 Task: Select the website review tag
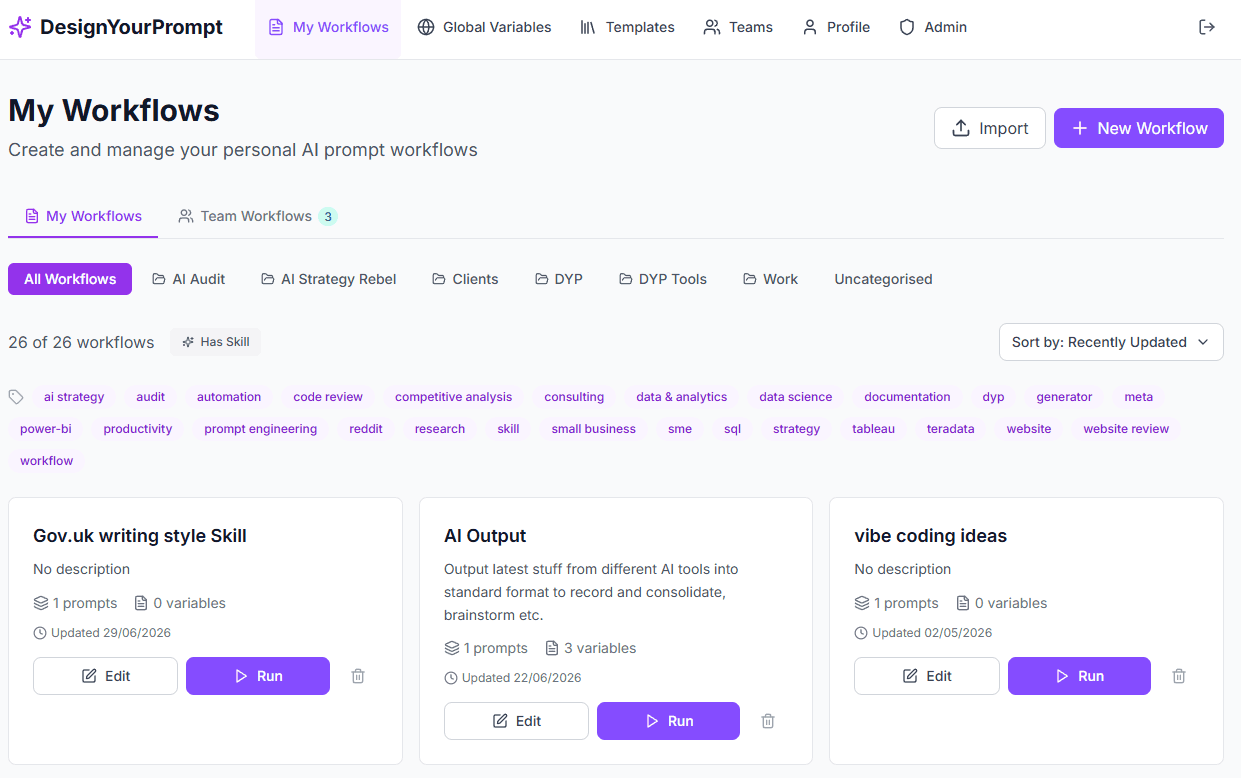click(1126, 429)
